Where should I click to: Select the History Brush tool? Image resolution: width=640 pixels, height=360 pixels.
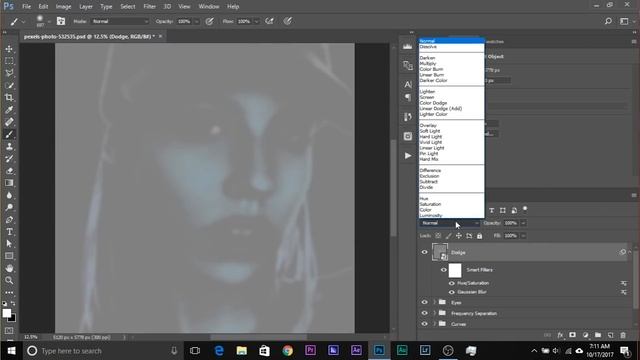coord(9,158)
